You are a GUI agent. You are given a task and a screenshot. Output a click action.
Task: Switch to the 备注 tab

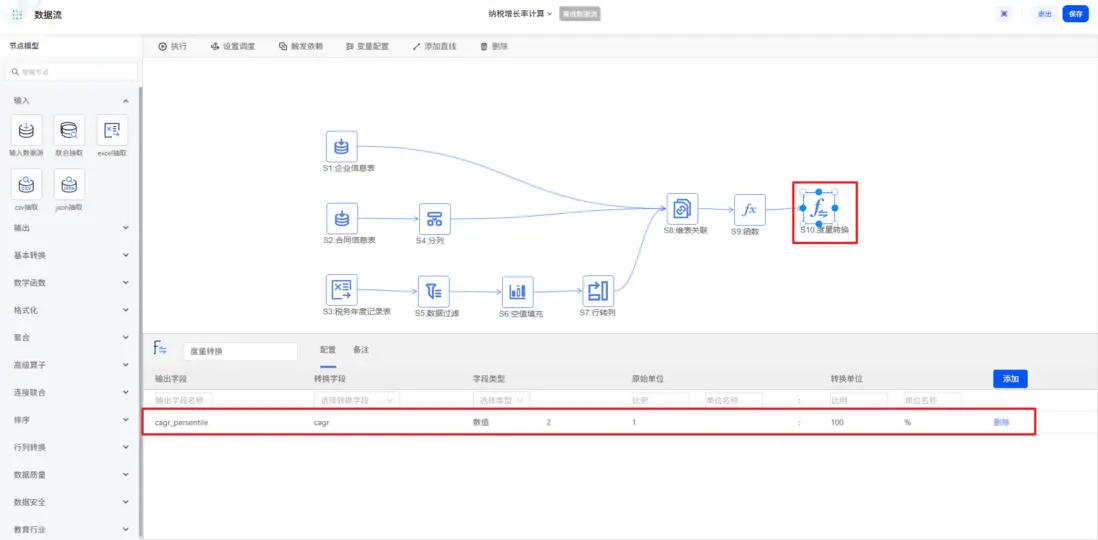coord(361,350)
